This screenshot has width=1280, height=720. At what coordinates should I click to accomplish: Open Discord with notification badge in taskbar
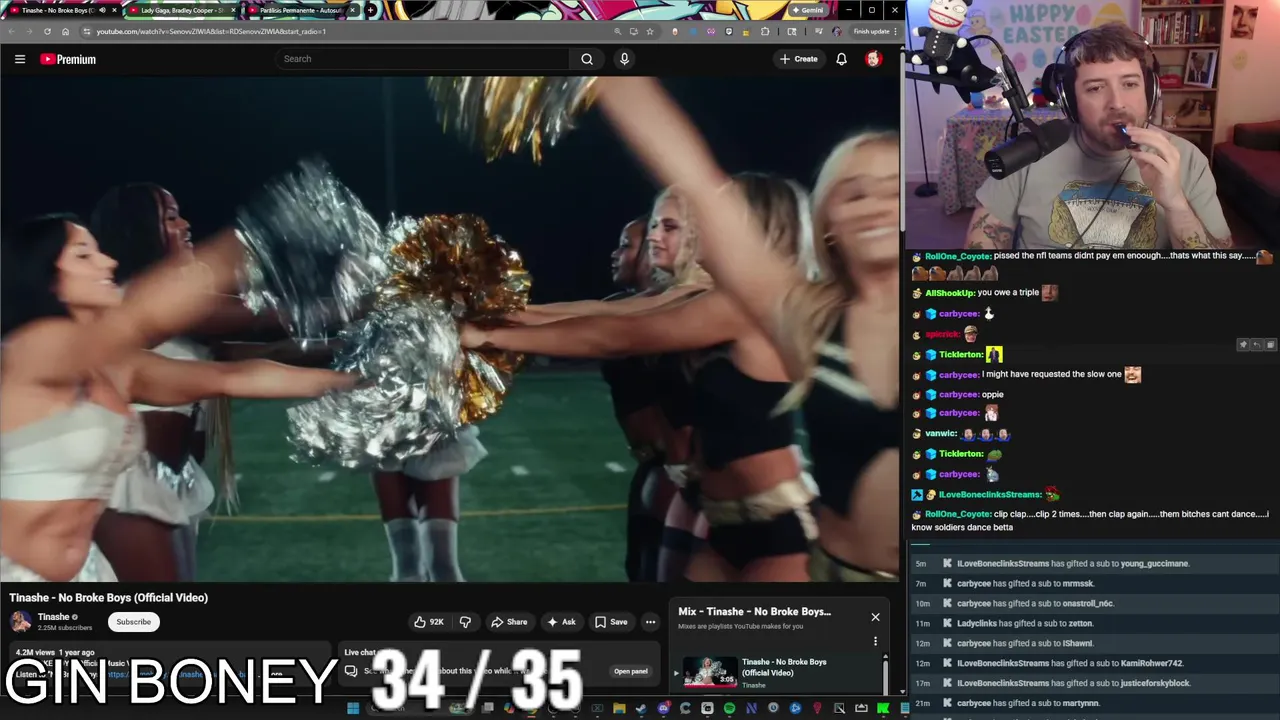point(663,709)
